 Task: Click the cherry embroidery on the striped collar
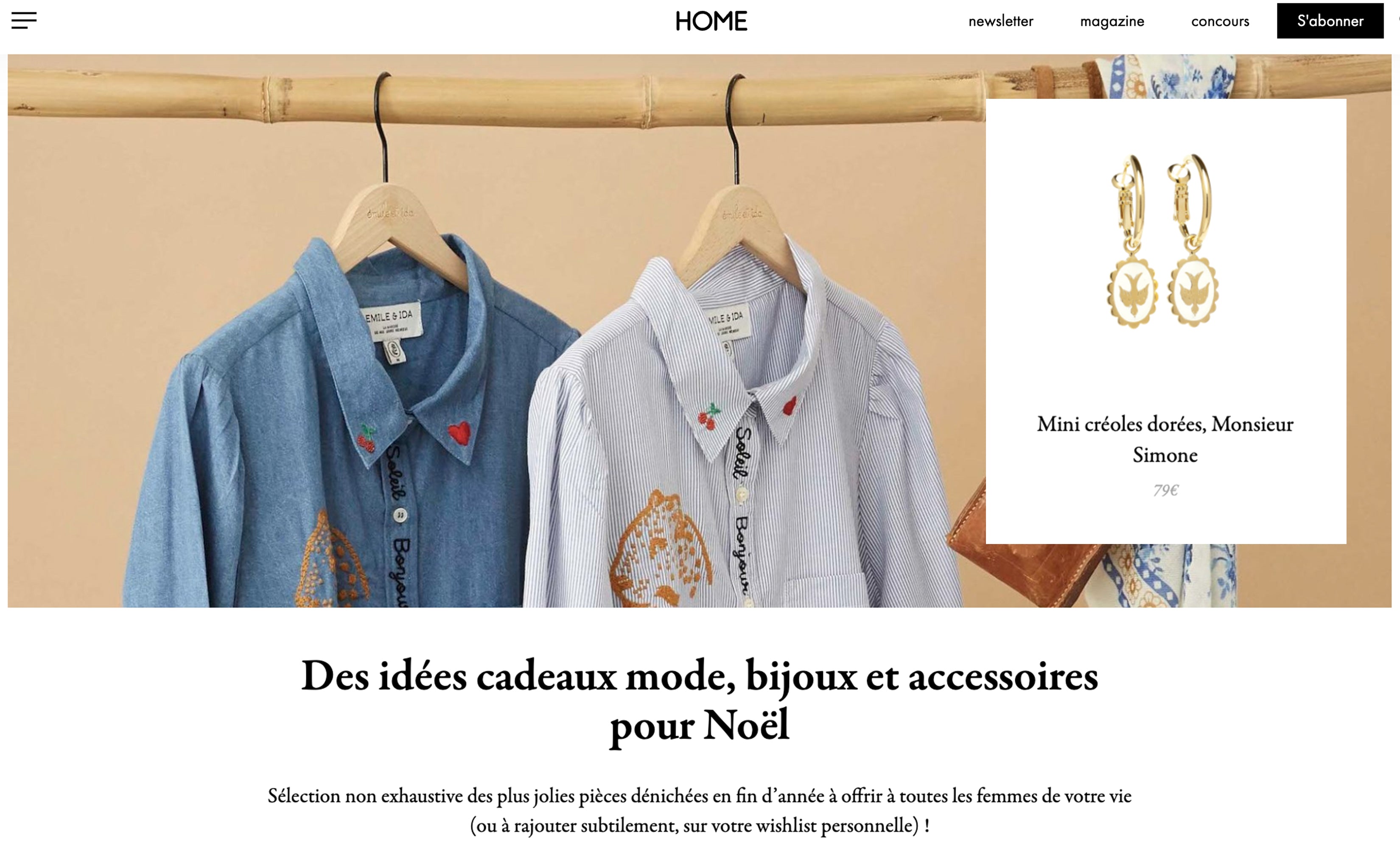(709, 416)
